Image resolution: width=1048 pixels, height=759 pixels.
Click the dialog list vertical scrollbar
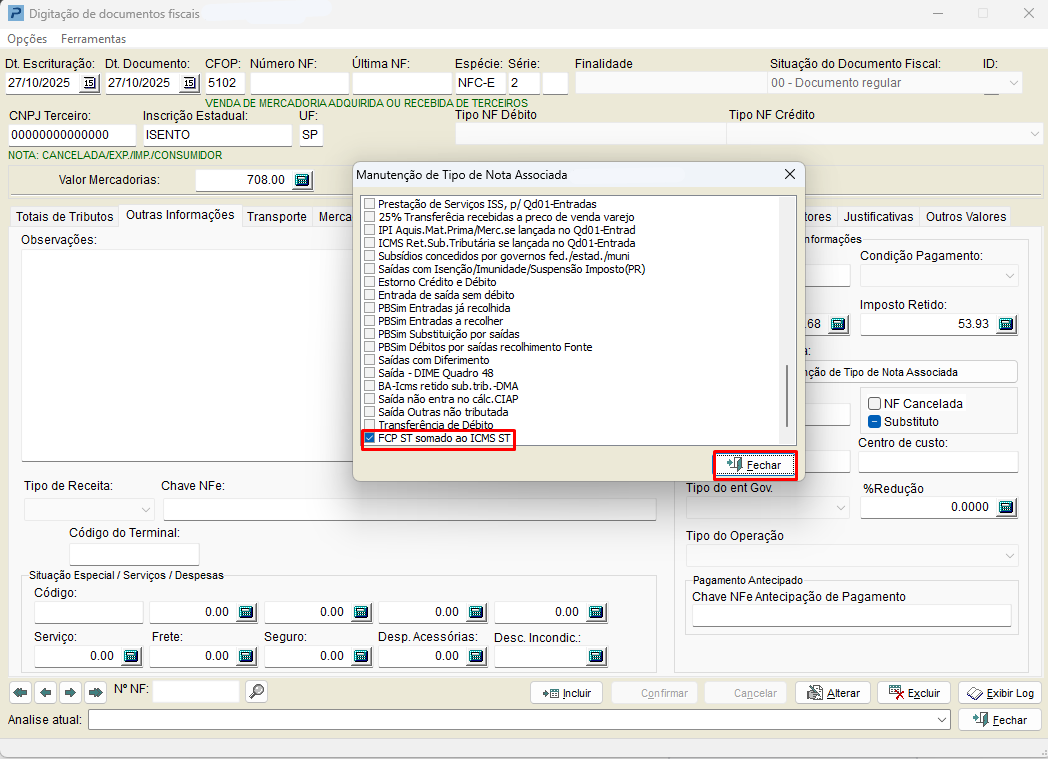[789, 395]
